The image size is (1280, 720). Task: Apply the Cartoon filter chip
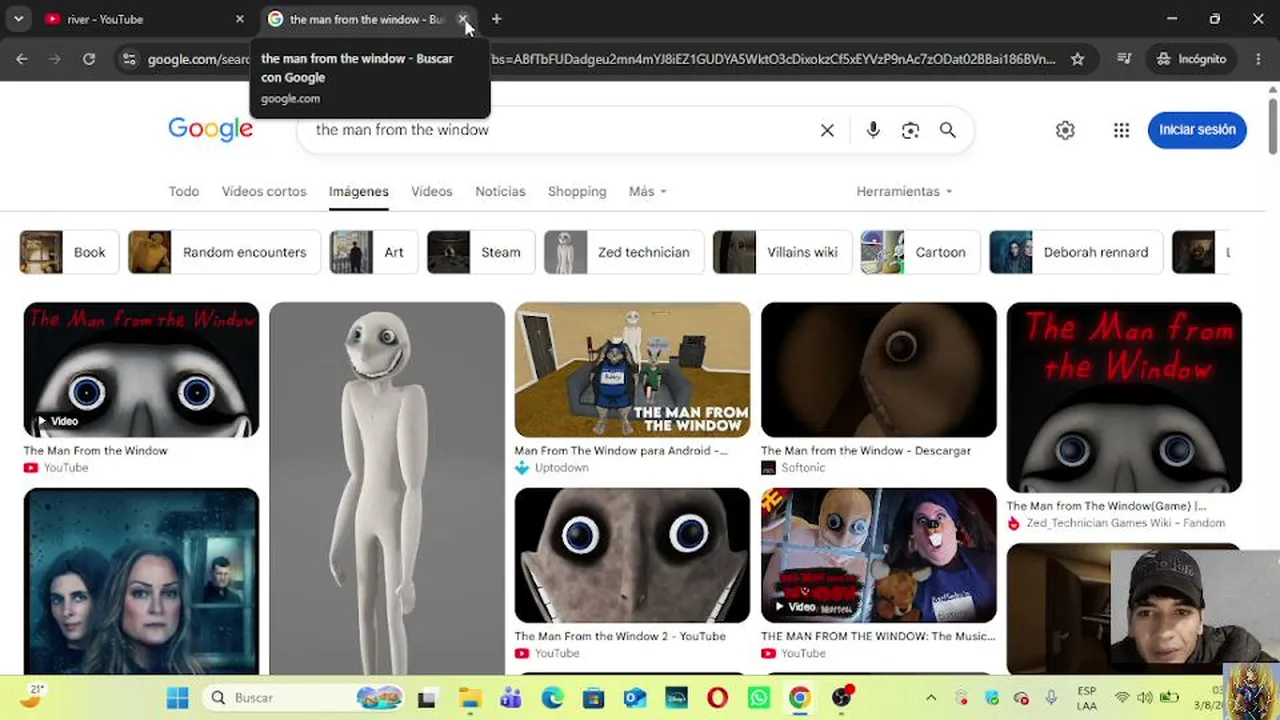coord(920,252)
